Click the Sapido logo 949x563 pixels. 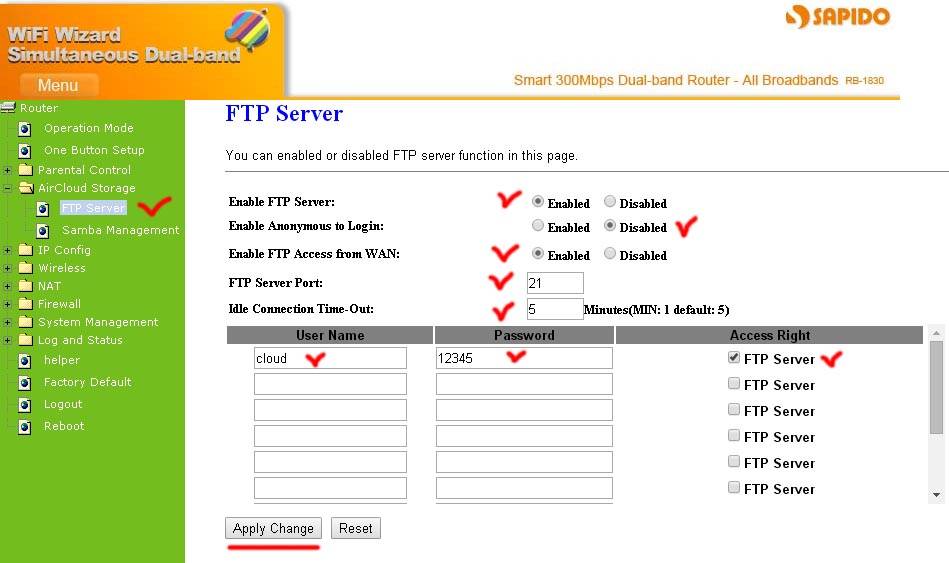[x=837, y=17]
